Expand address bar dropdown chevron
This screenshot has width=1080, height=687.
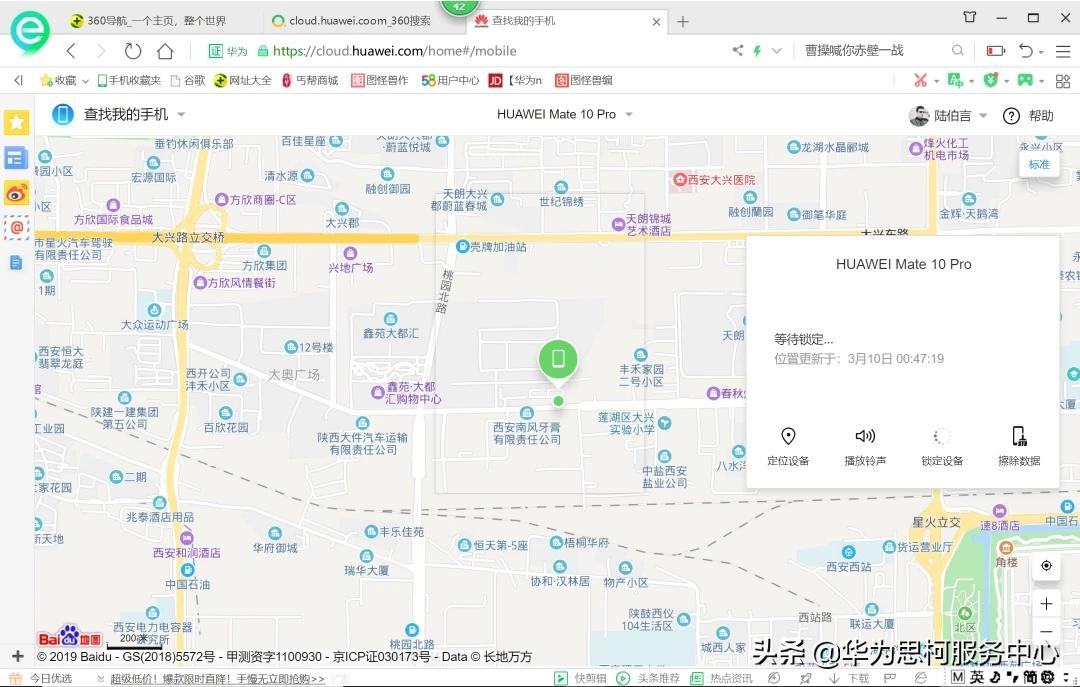point(777,50)
